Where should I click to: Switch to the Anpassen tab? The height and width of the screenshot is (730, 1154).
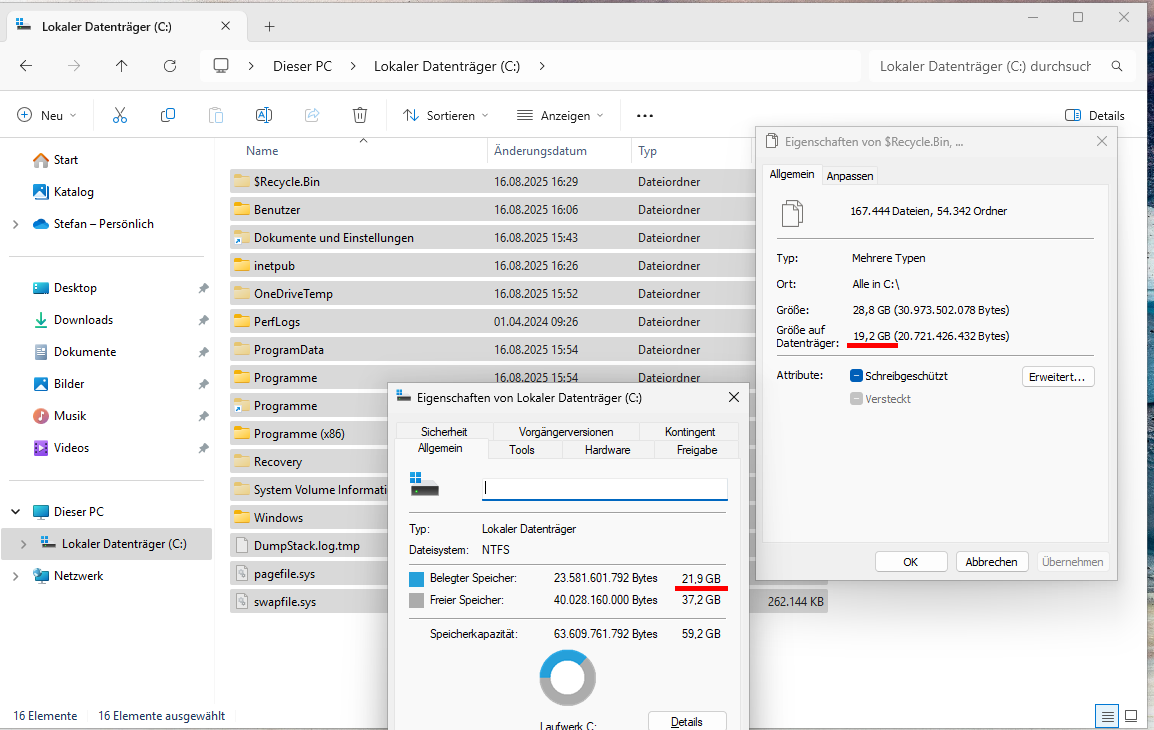[850, 176]
